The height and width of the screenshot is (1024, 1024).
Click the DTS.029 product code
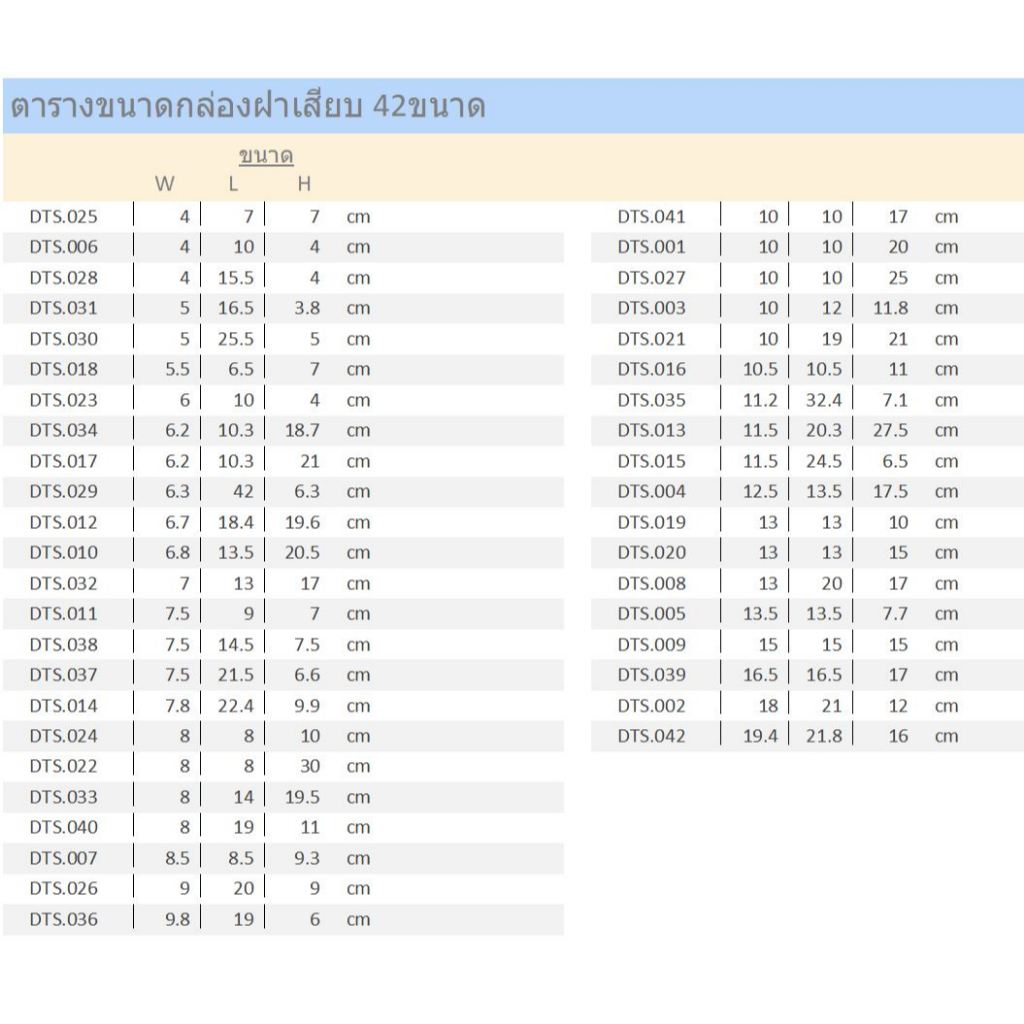point(63,491)
